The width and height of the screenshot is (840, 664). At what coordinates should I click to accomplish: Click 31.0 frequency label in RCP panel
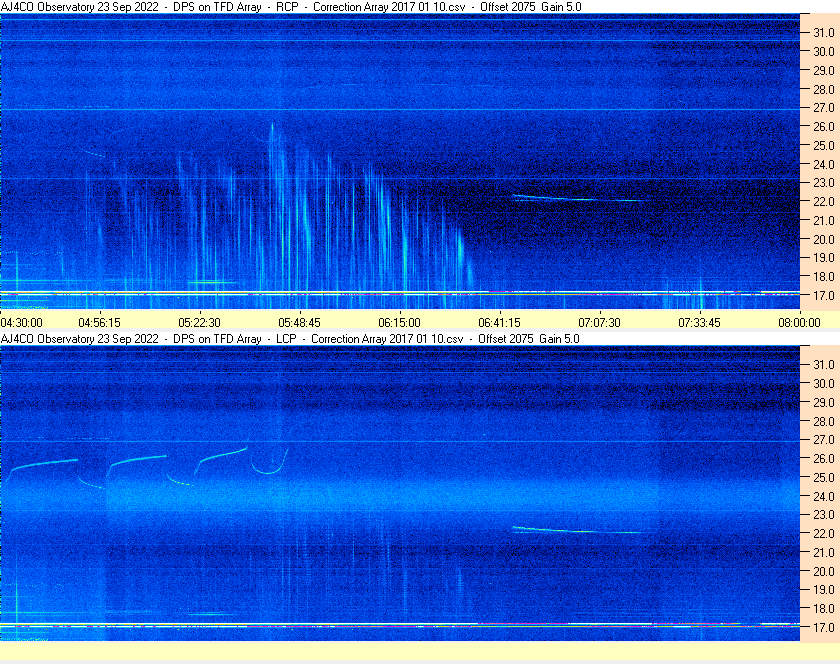pos(824,33)
